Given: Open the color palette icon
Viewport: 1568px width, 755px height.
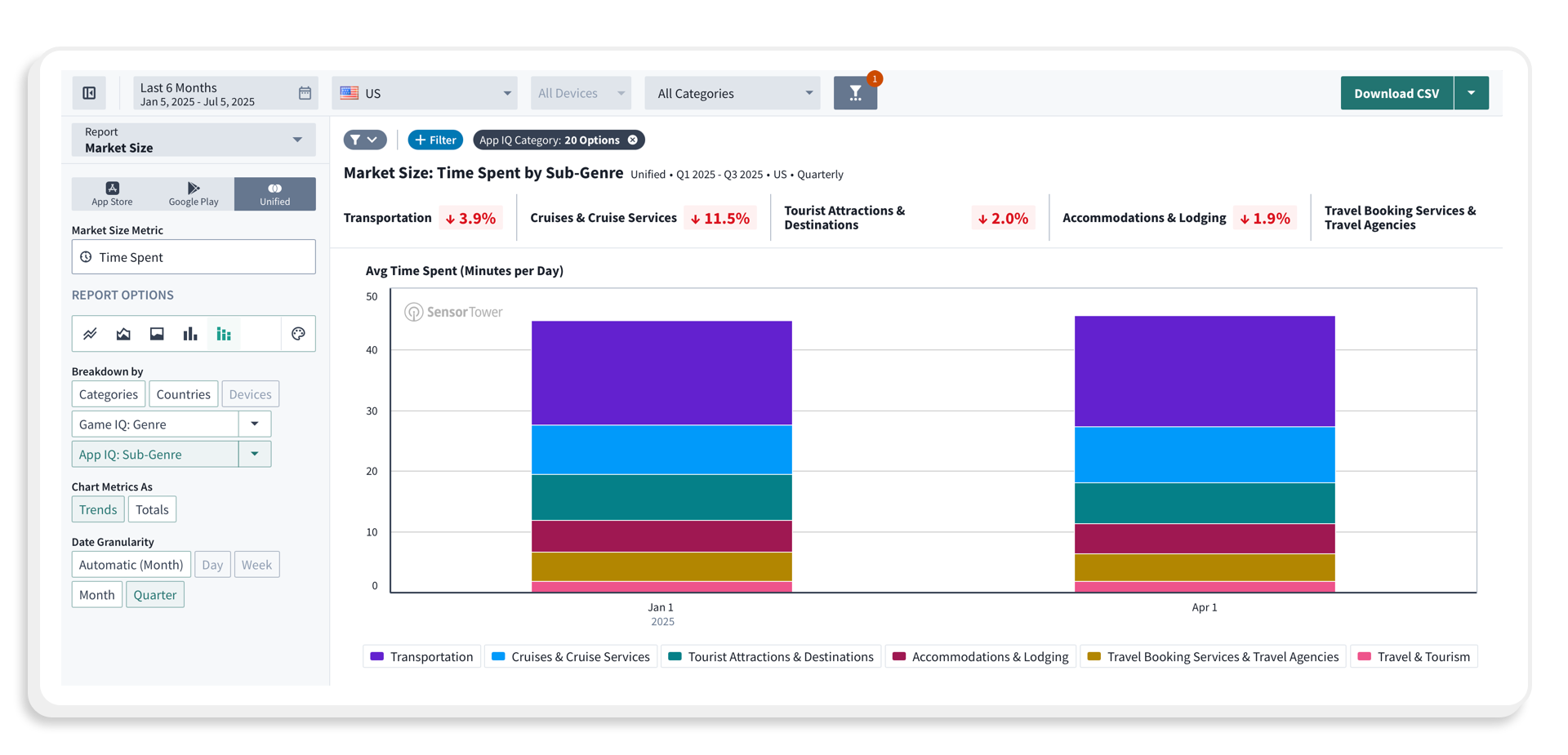Looking at the screenshot, I should [298, 334].
